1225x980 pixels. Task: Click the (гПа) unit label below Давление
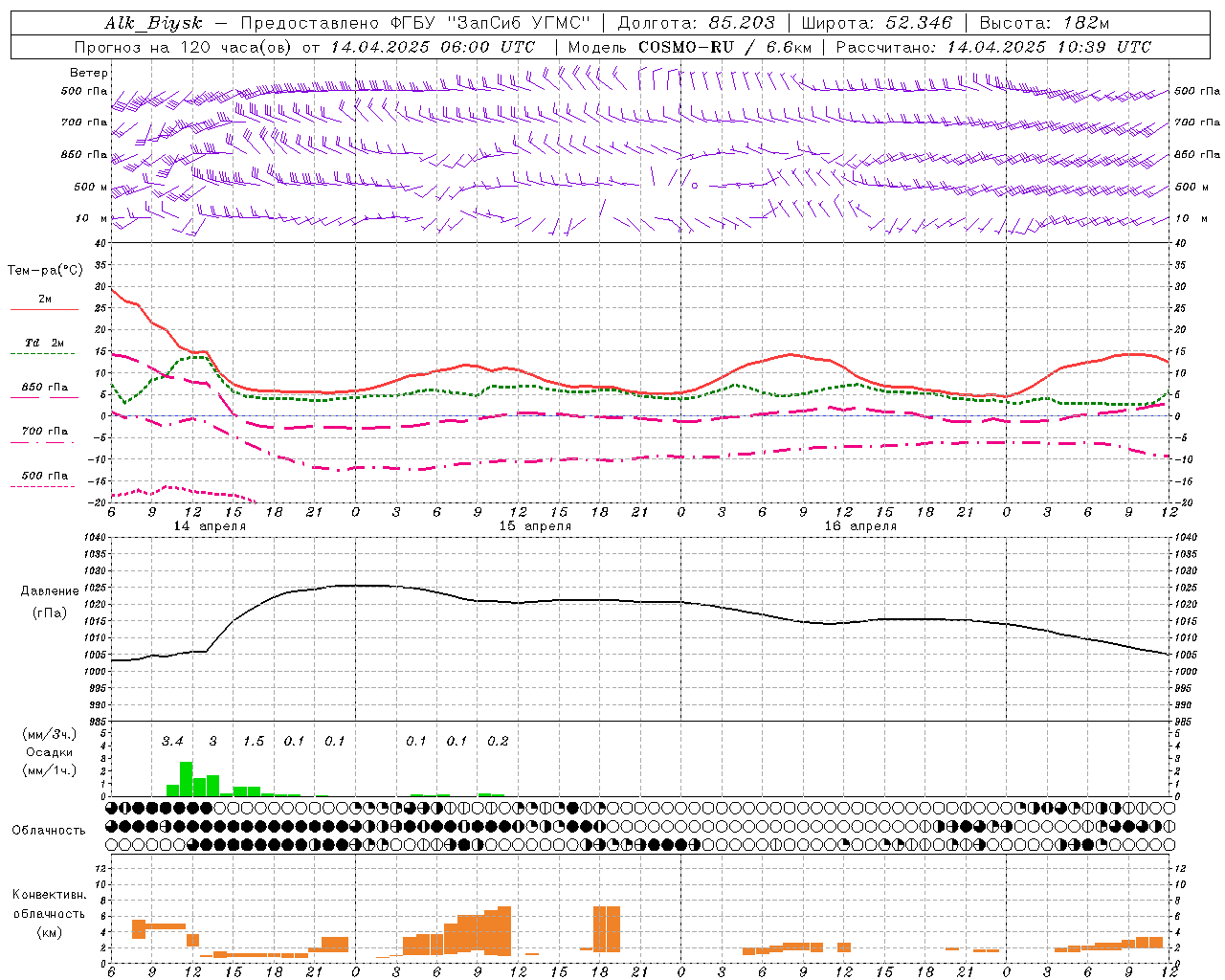pyautogui.click(x=50, y=612)
